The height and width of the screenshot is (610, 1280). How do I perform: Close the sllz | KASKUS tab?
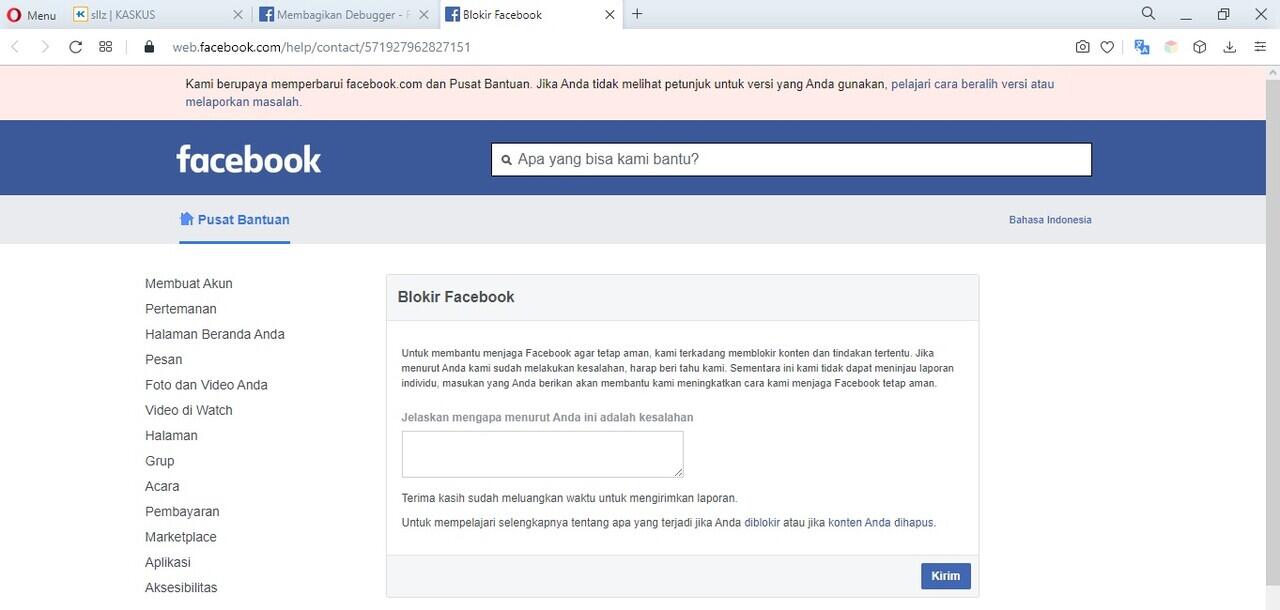[x=237, y=15]
